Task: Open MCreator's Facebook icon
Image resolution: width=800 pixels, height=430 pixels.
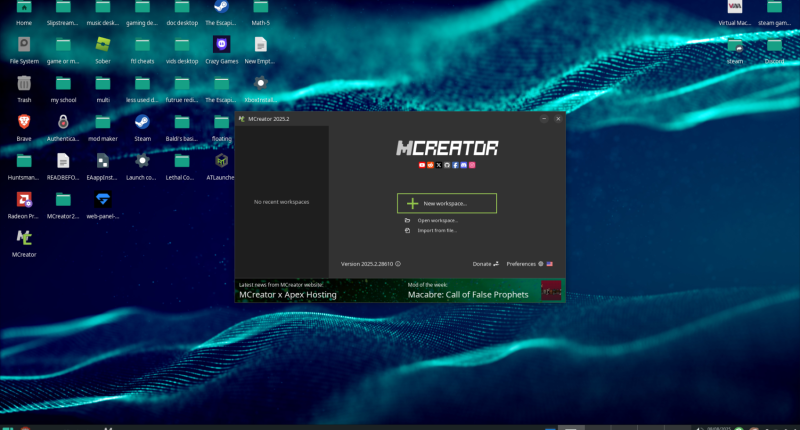Action: (455, 165)
